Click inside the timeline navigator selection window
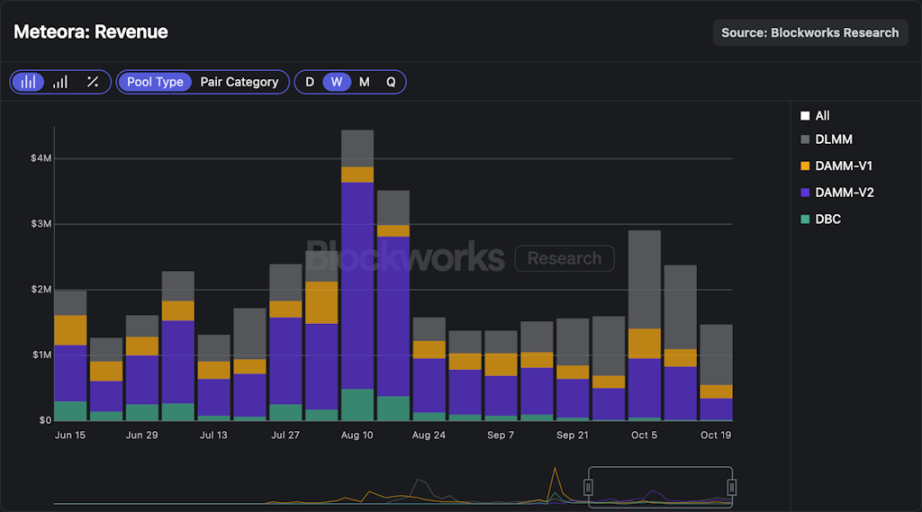This screenshot has height=512, width=922. [x=660, y=487]
